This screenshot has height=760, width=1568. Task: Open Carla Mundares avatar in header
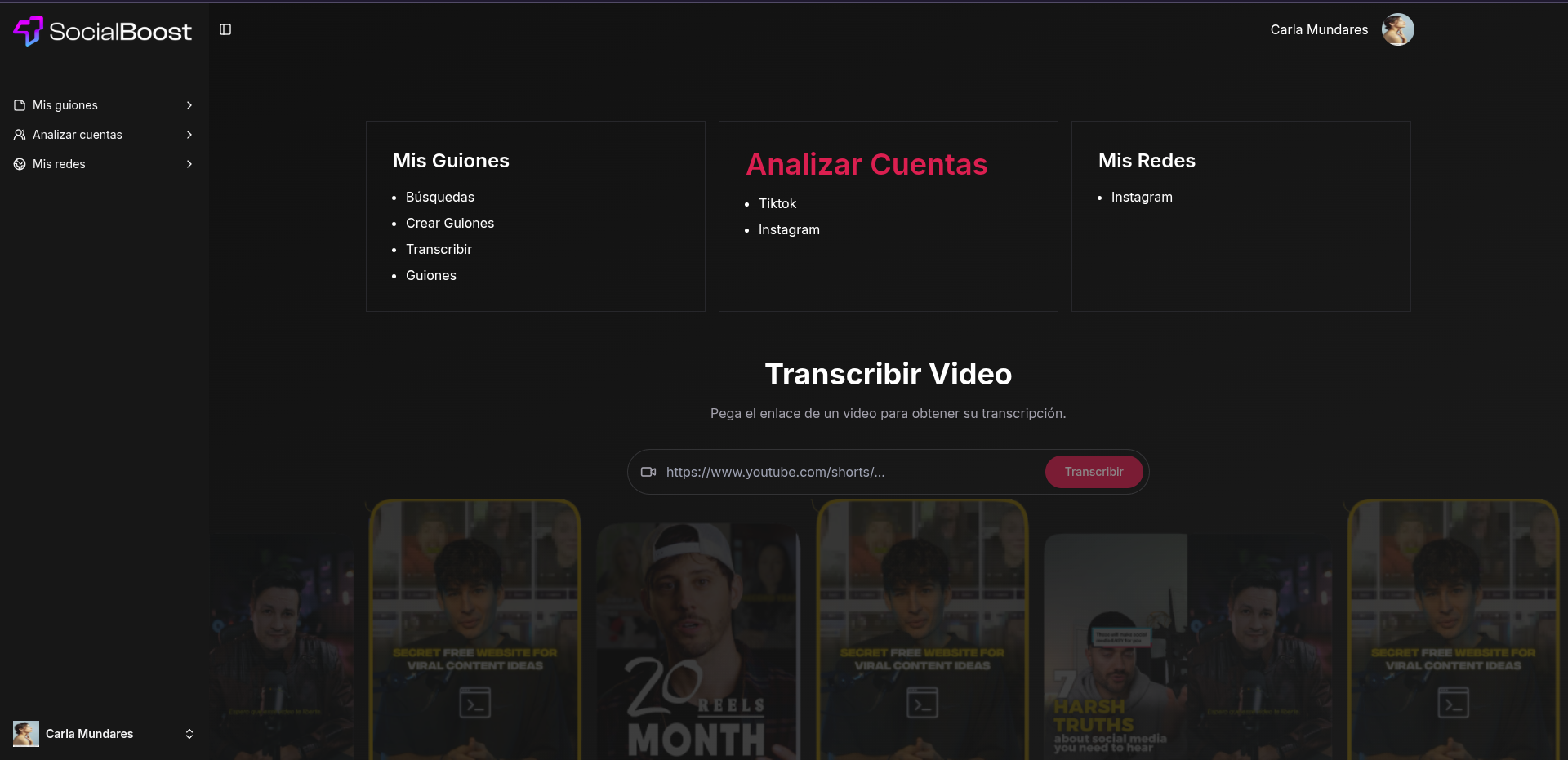pos(1397,29)
